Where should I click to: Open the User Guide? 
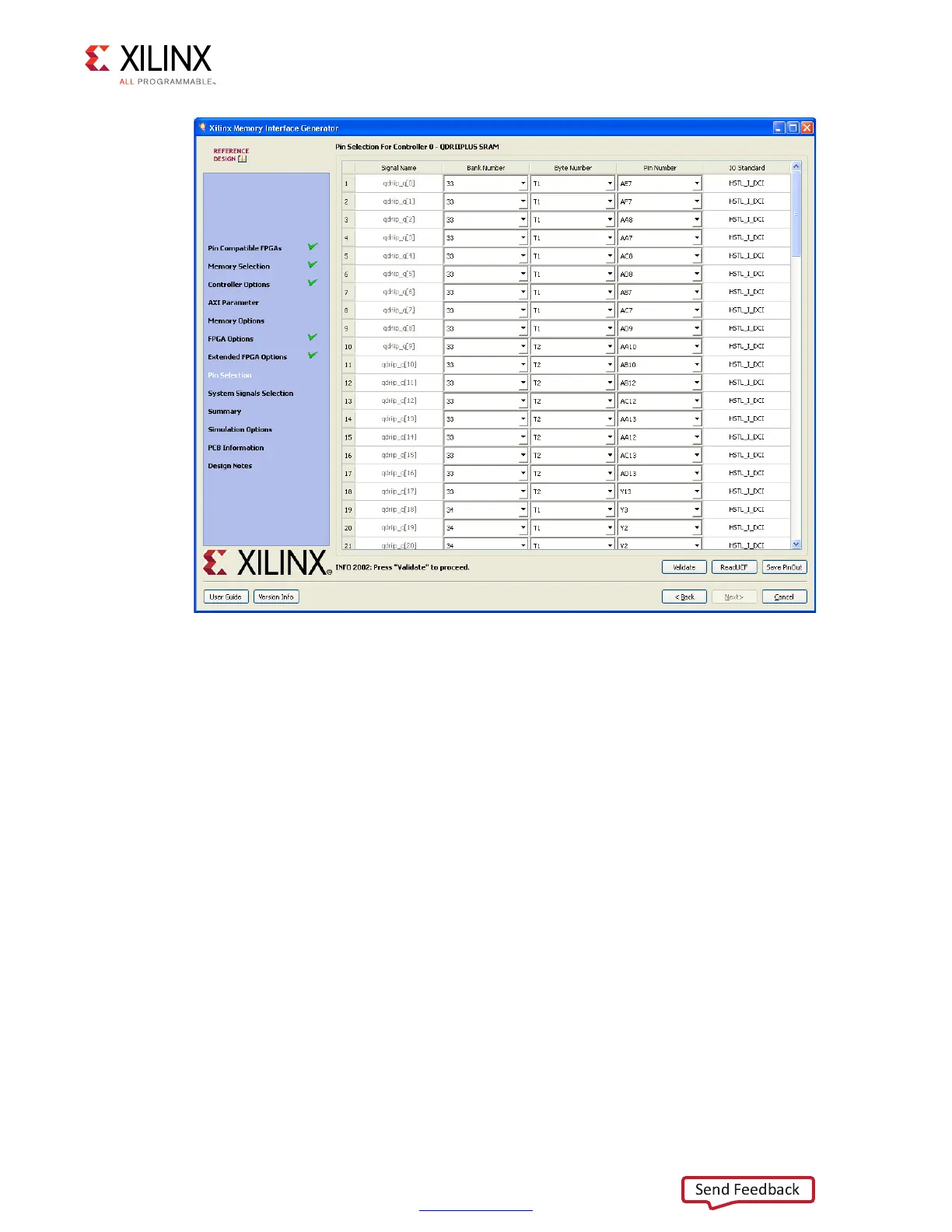coord(226,597)
